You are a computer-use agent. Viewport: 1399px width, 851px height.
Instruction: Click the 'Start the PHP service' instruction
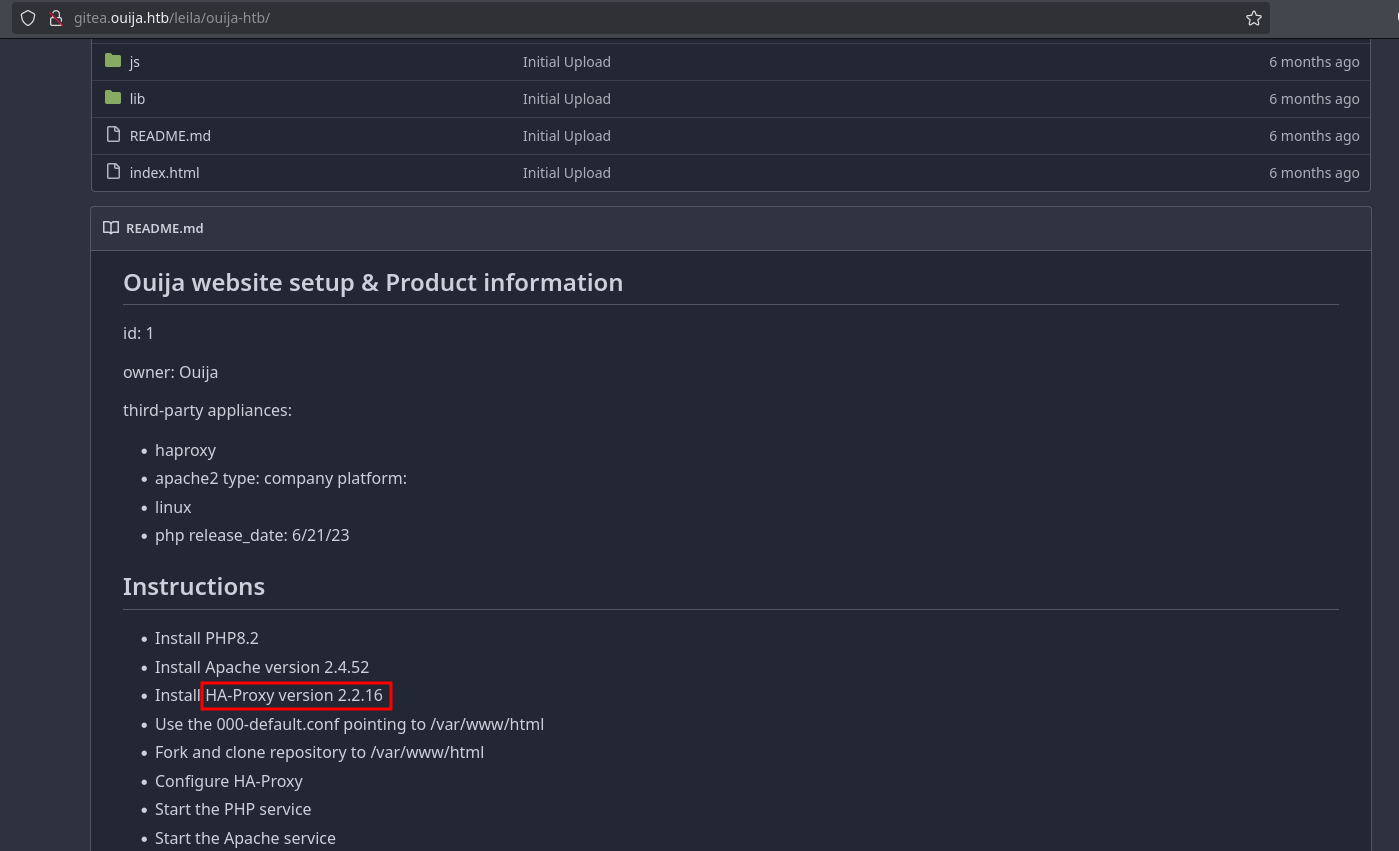coord(233,809)
